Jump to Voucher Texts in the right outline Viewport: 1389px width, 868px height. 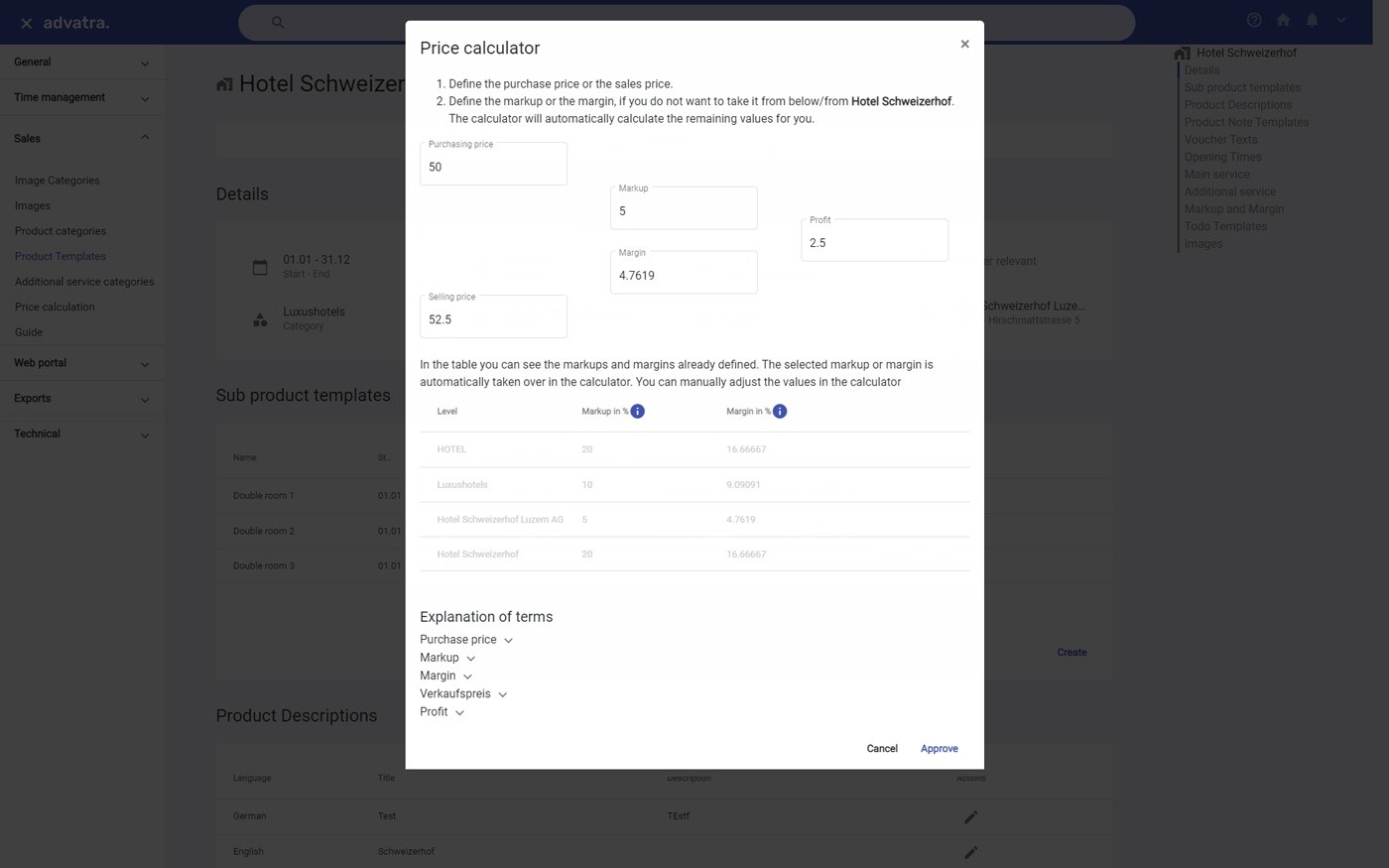(x=1220, y=140)
